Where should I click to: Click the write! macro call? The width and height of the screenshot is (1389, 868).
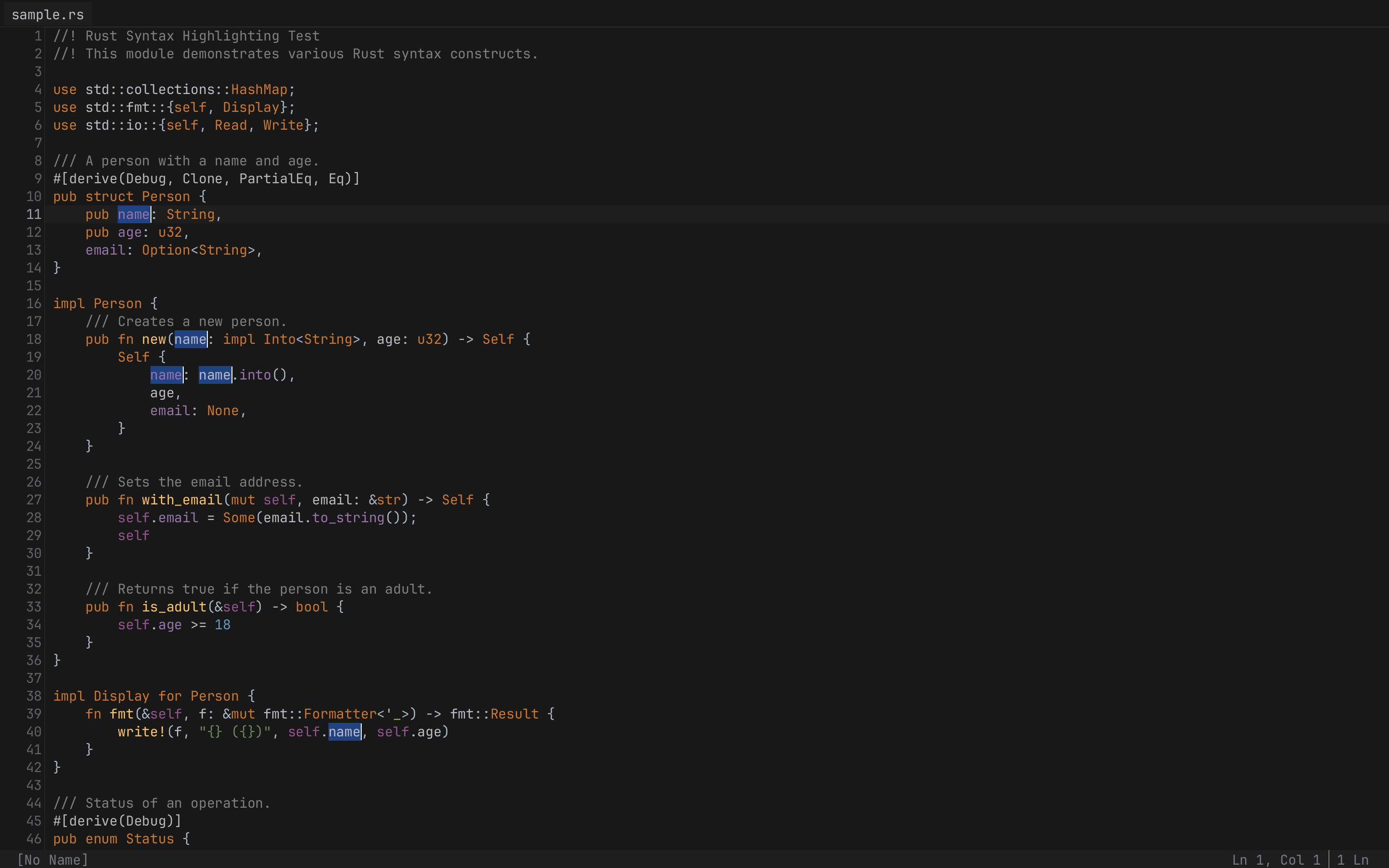pos(142,732)
